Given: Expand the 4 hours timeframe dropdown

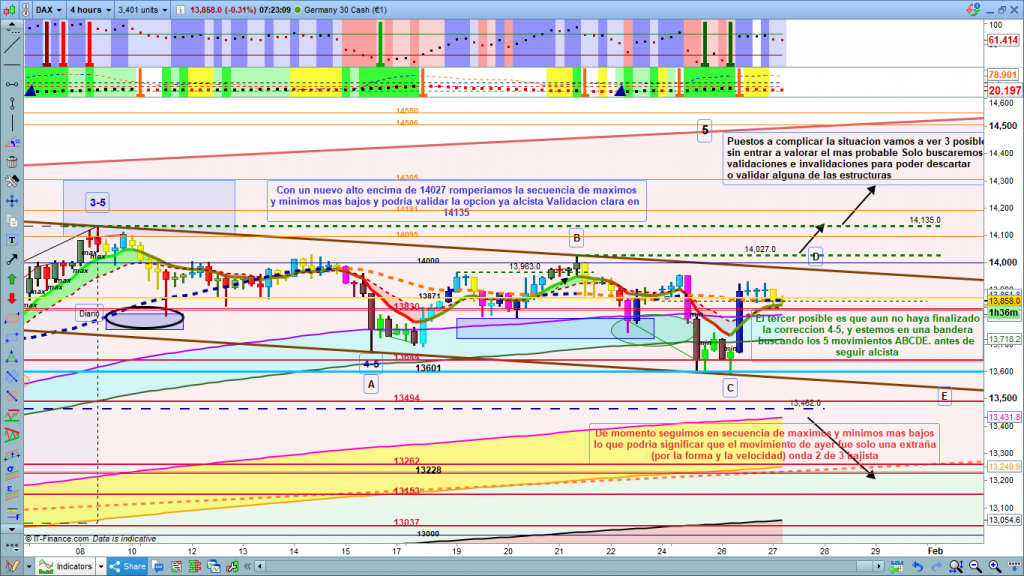Looking at the screenshot, I should coord(89,9).
